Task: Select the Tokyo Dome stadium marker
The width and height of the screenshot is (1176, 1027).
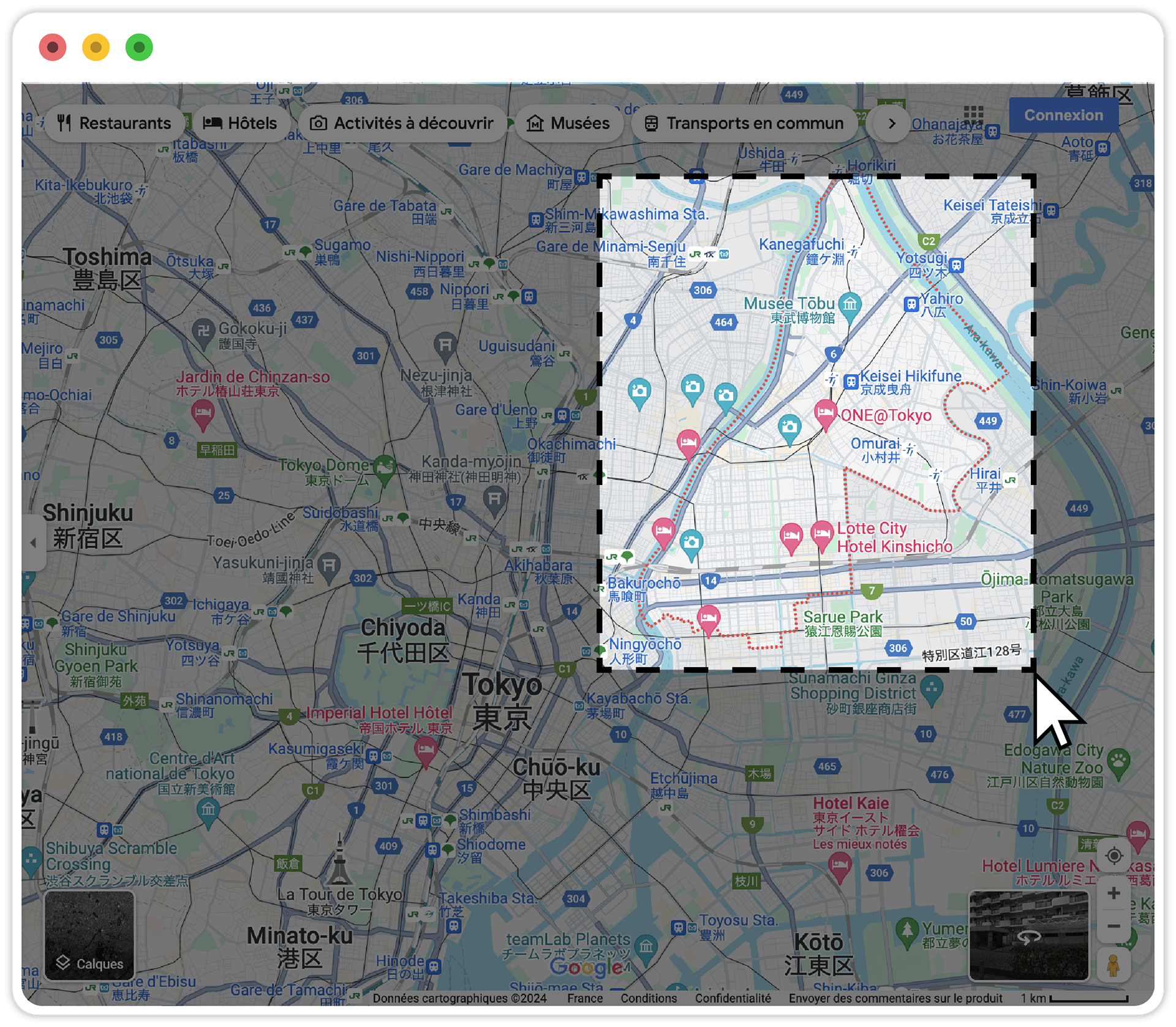Action: coord(385,469)
